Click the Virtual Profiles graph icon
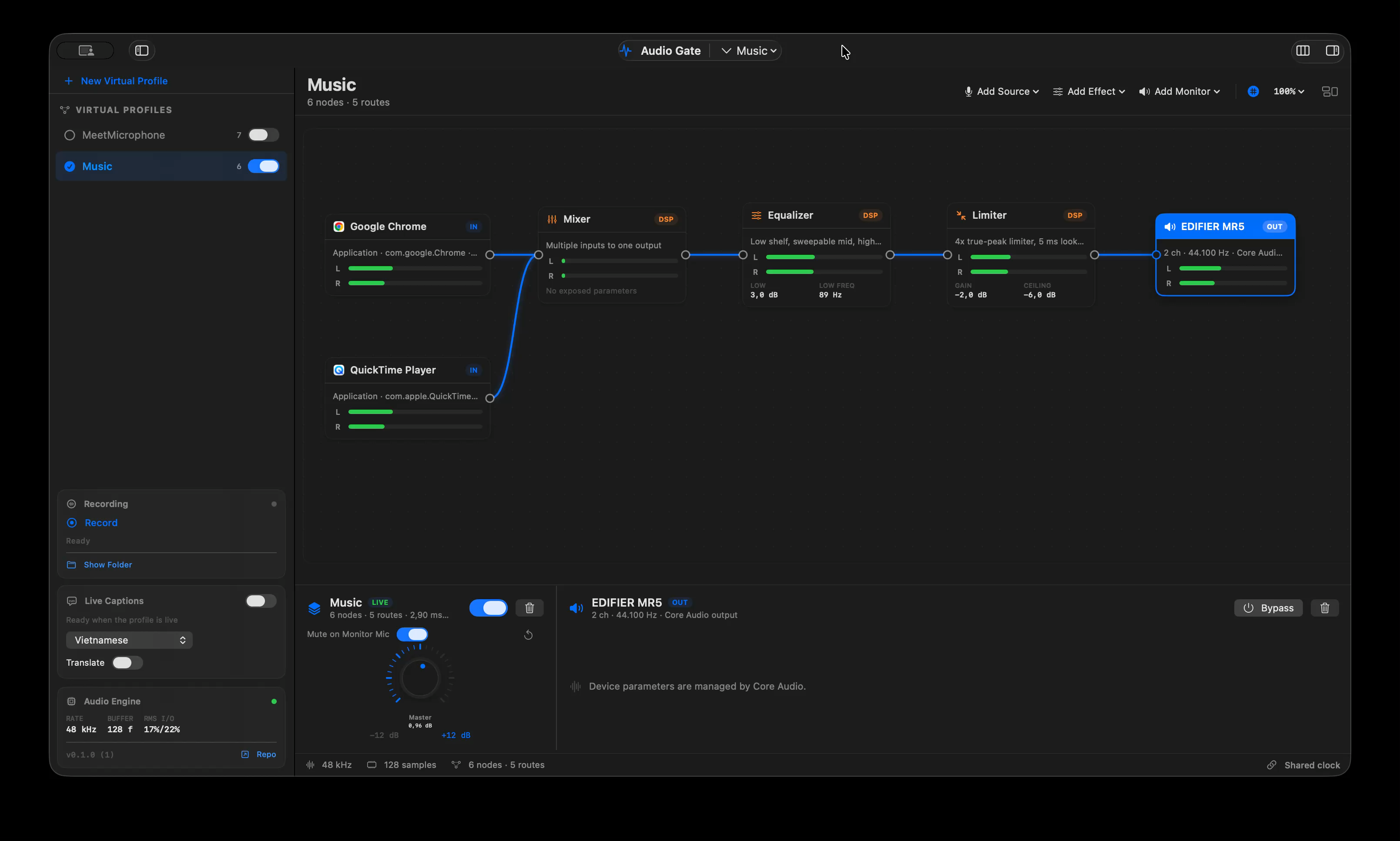This screenshot has width=1400, height=841. pos(65,110)
